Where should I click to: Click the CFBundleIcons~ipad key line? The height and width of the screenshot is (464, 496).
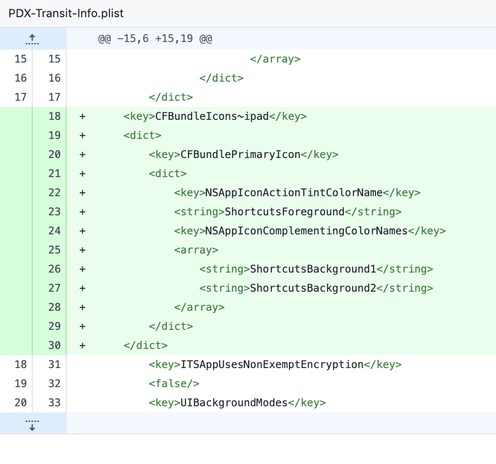point(215,116)
